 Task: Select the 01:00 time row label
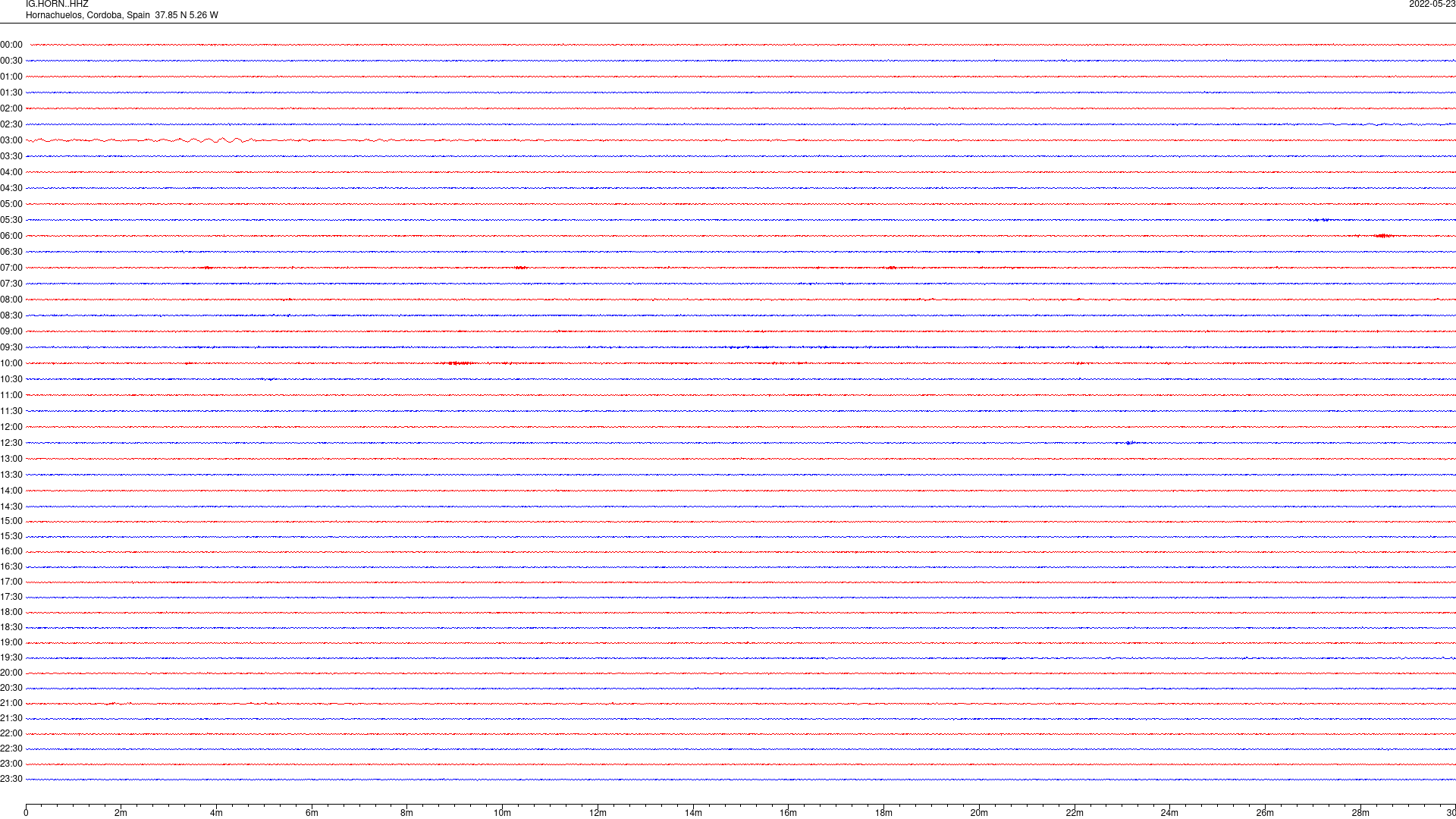(11, 77)
